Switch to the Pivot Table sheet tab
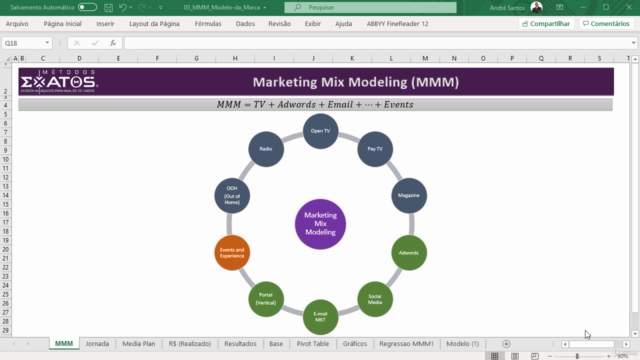This screenshot has height=360, width=640. point(313,344)
